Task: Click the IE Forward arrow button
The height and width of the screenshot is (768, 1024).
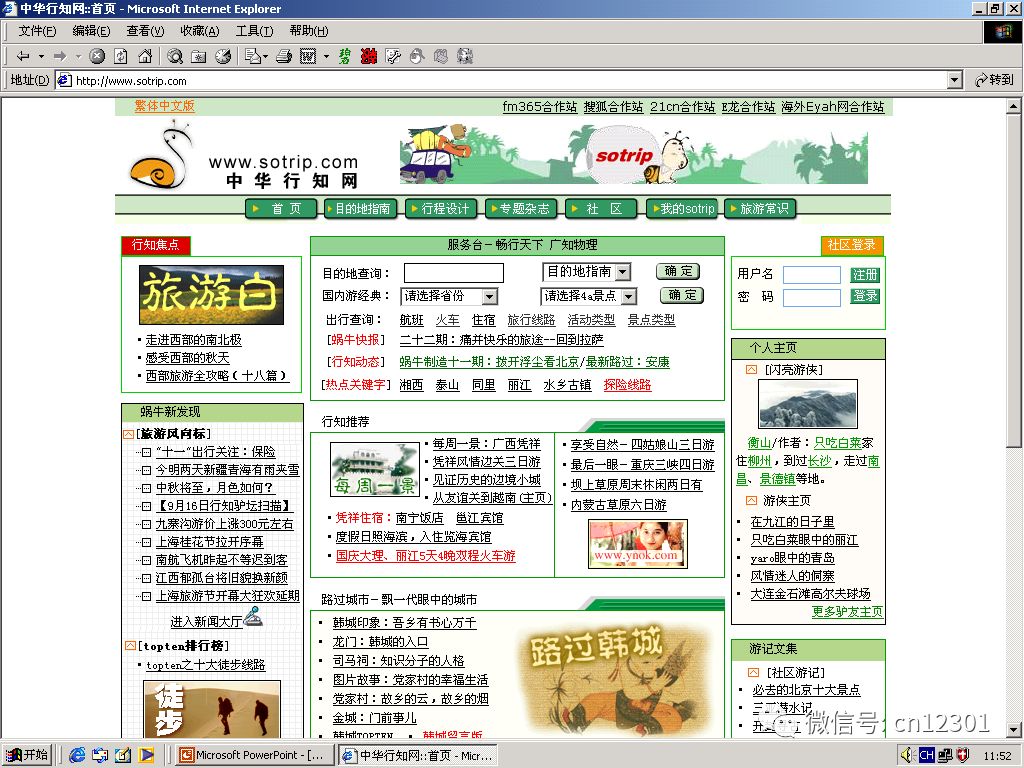Action: point(60,57)
